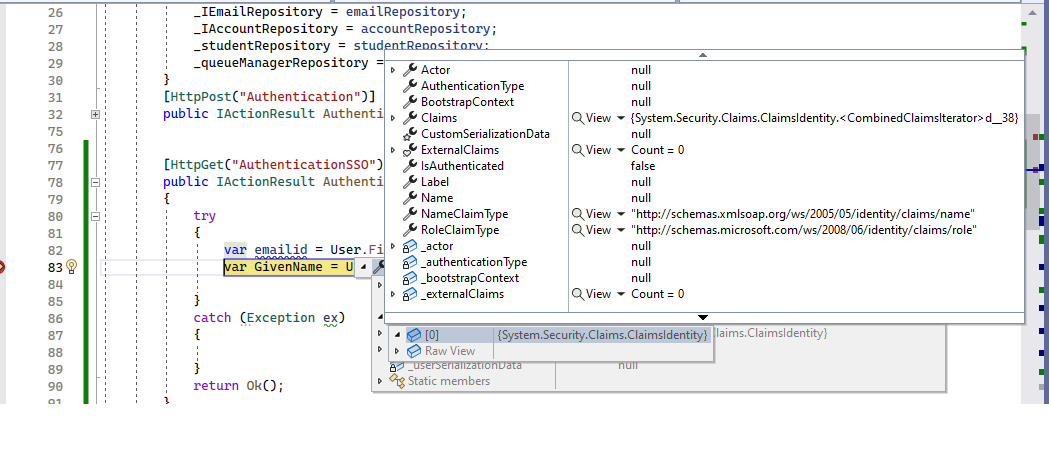
Task: Expand the Static members node
Action: (x=380, y=381)
